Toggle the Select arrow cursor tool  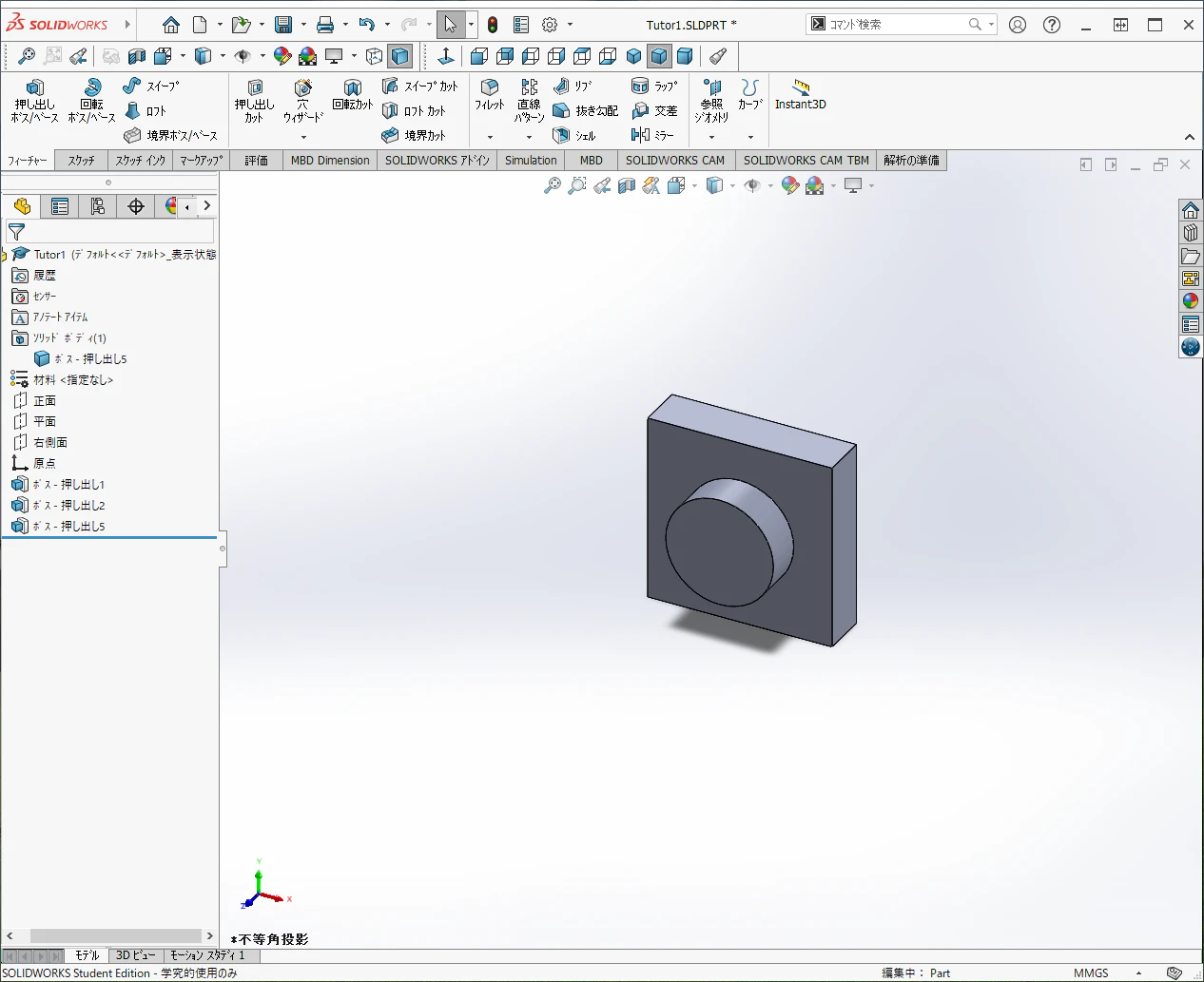click(451, 25)
